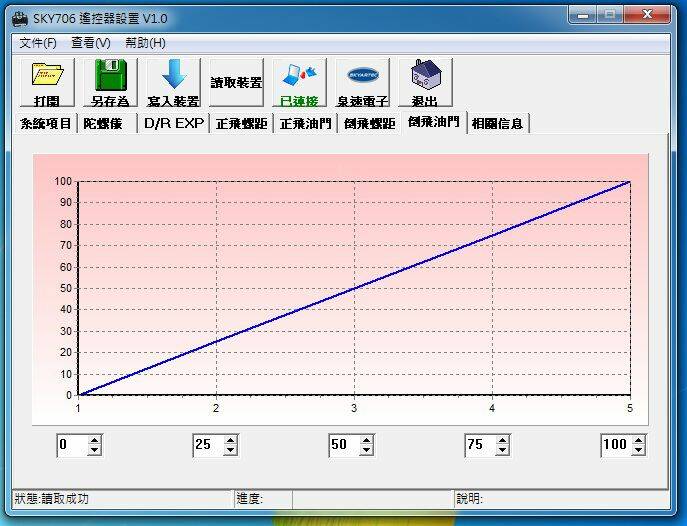Open the 幫助(H) menu
687x526 pixels.
(x=145, y=43)
